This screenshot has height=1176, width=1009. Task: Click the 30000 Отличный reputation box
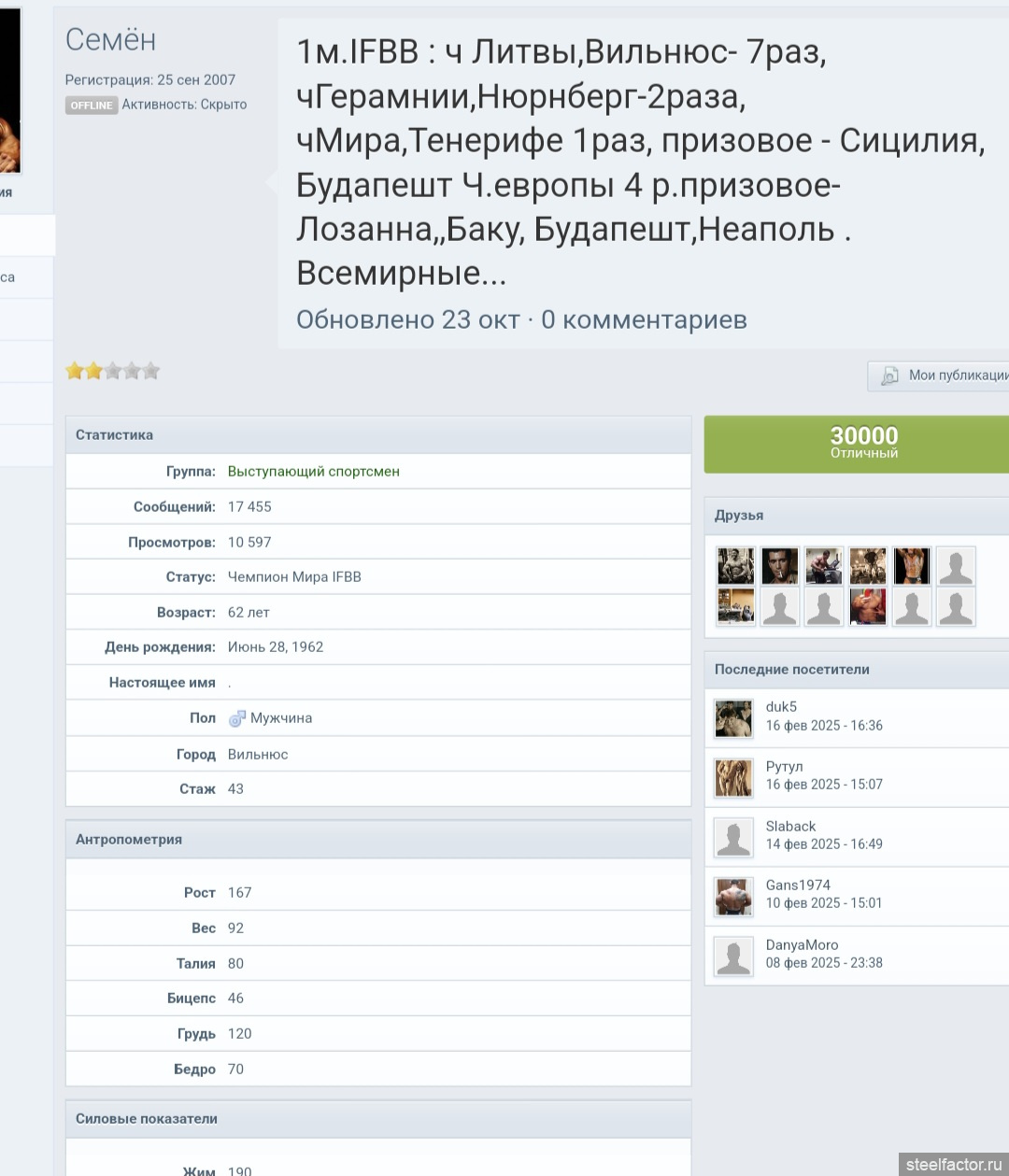(857, 444)
